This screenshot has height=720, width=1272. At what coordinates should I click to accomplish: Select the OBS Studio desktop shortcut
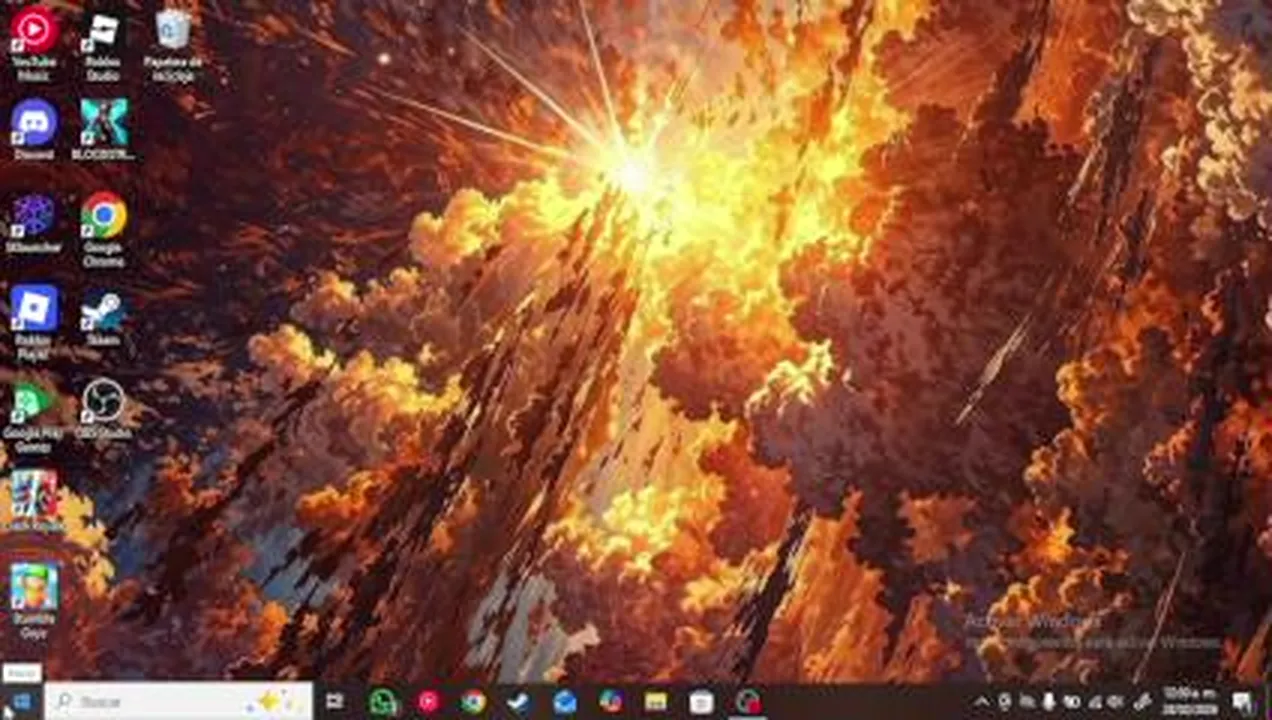click(103, 410)
